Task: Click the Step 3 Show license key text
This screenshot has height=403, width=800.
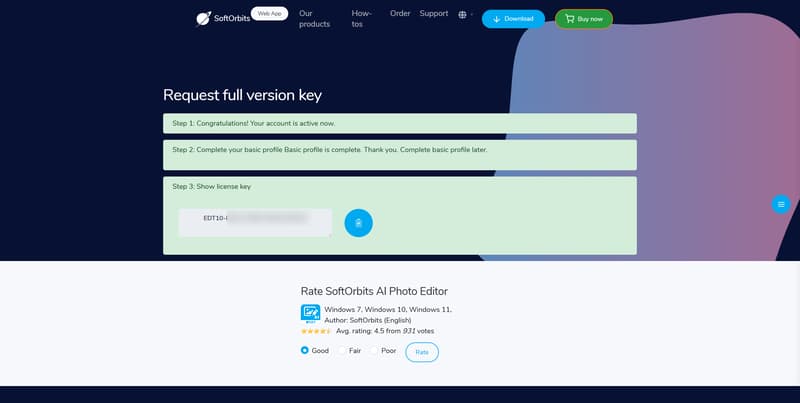Action: [211, 187]
